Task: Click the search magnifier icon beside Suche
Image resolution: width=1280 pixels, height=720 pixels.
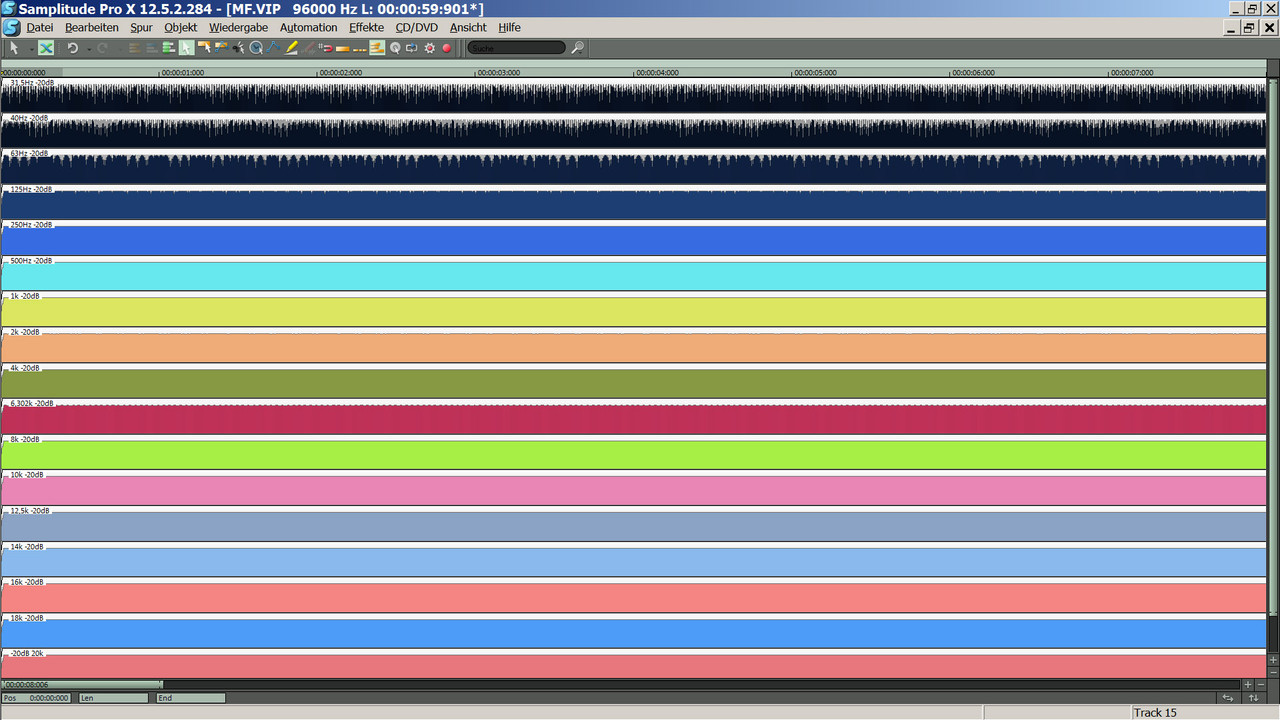Action: (x=579, y=47)
